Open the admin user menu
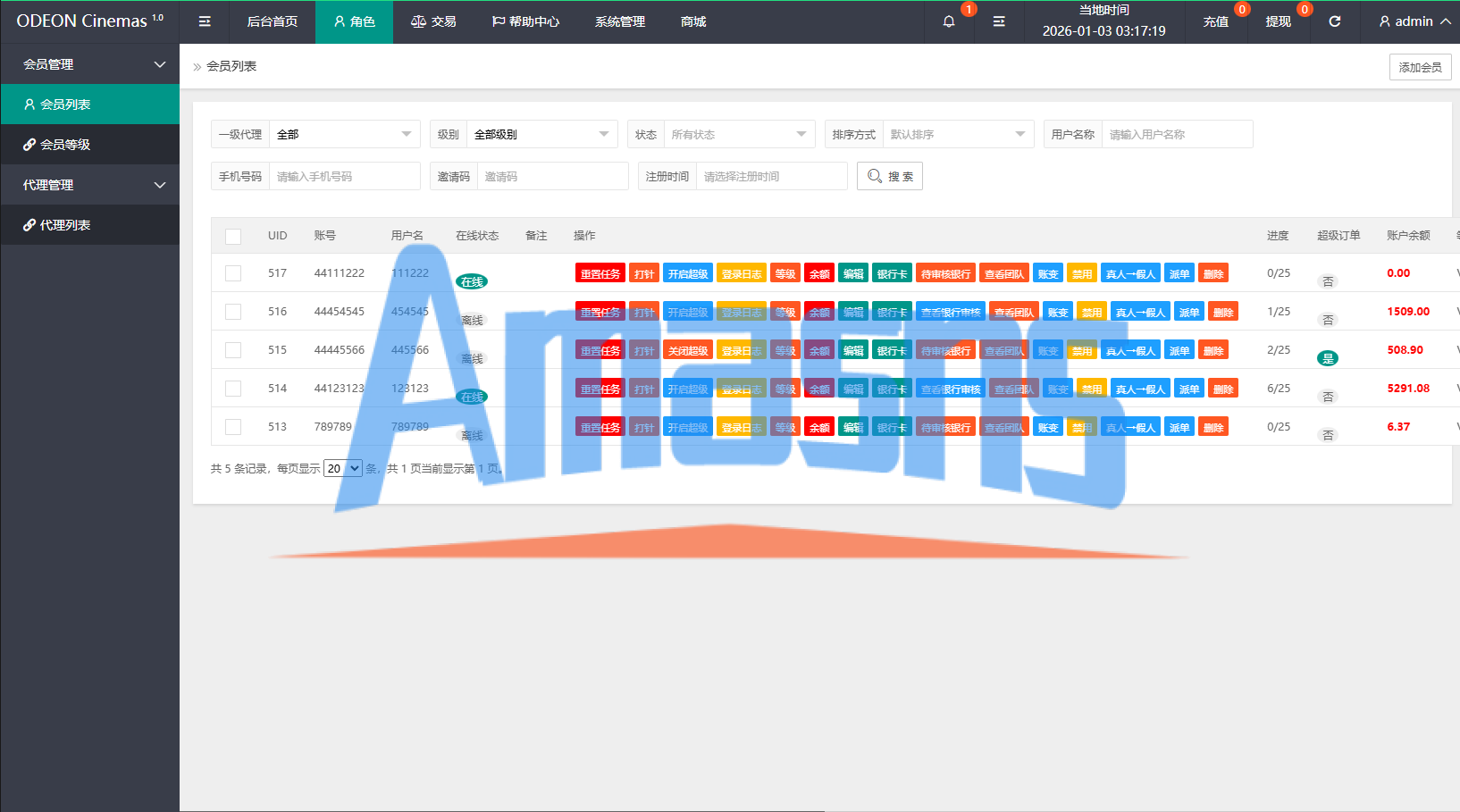 coord(1414,21)
